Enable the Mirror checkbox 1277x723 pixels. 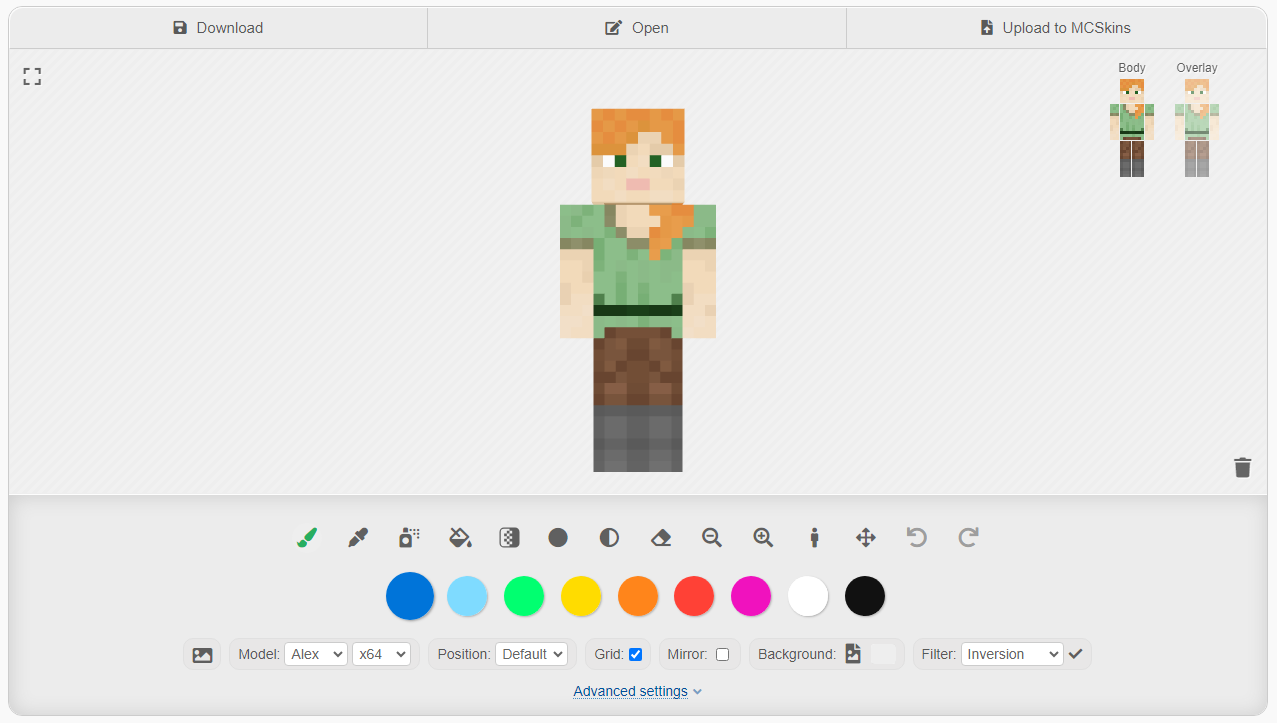(722, 655)
